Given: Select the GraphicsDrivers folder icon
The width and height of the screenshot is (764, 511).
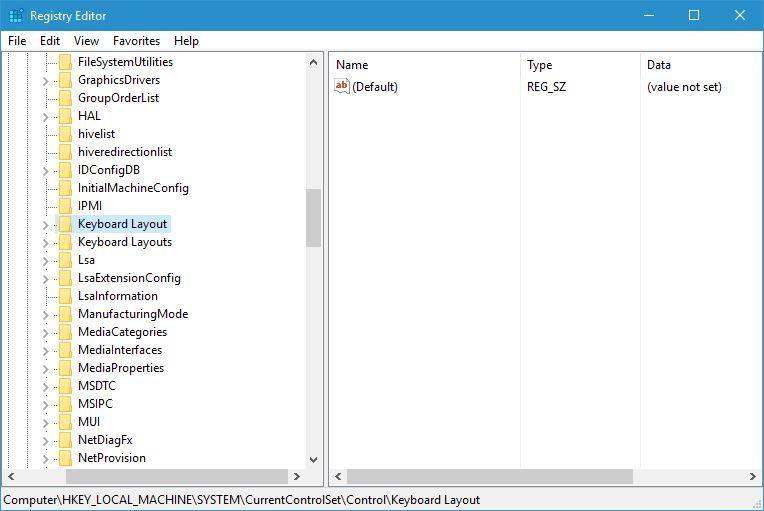Looking at the screenshot, I should pos(65,80).
